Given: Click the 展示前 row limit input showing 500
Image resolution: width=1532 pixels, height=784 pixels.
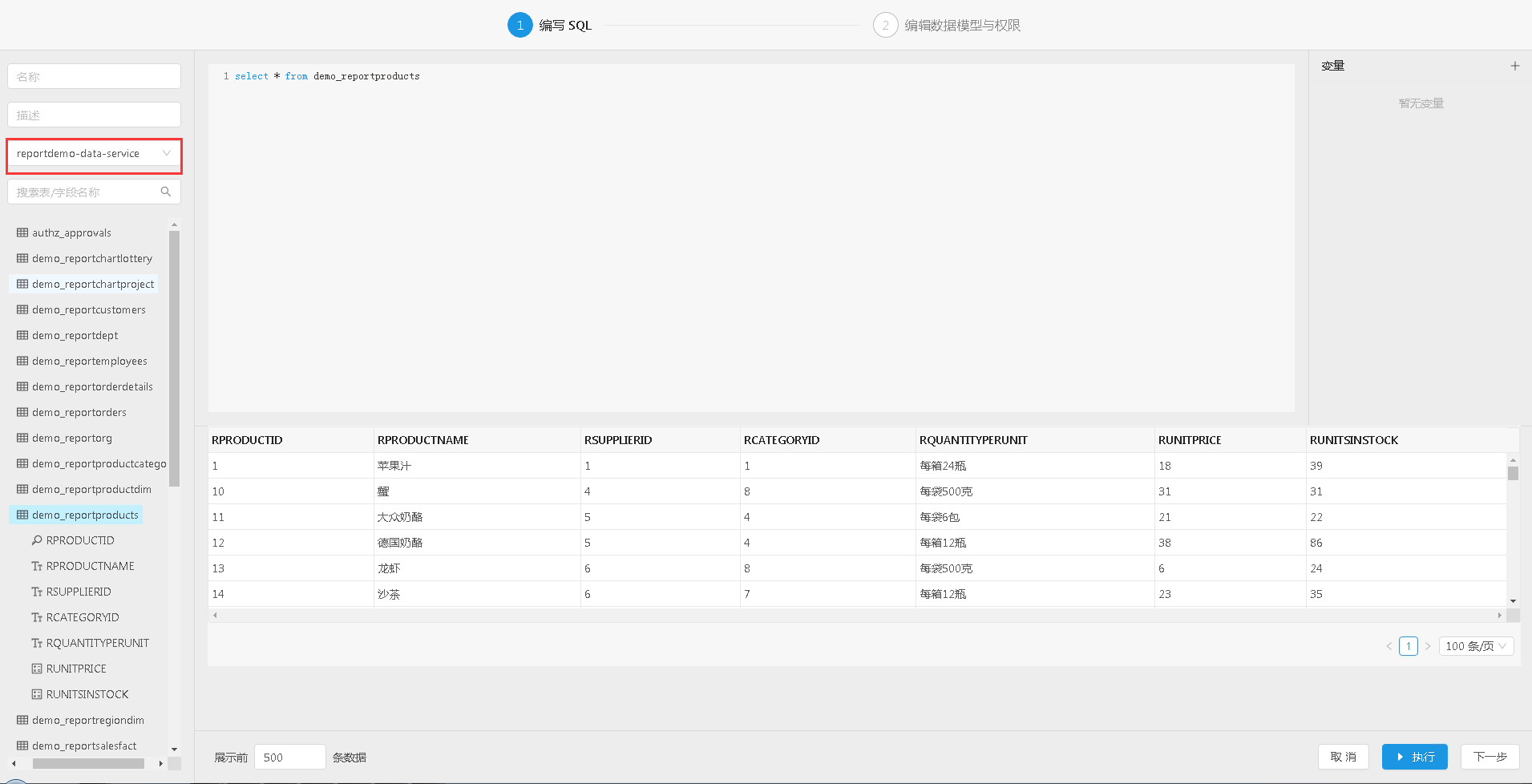Looking at the screenshot, I should [x=290, y=757].
